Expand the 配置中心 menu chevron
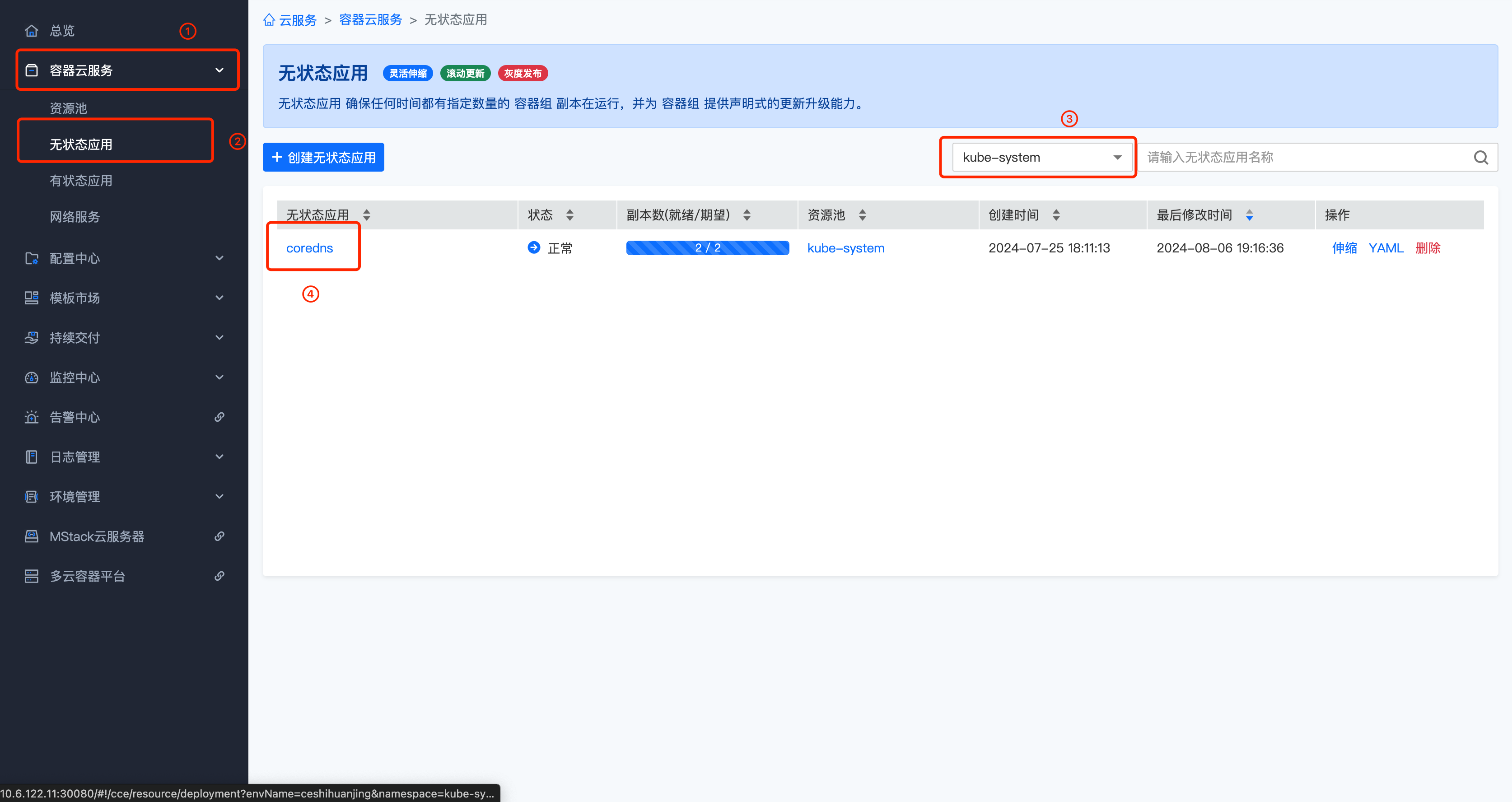The image size is (1512, 802). pos(219,258)
